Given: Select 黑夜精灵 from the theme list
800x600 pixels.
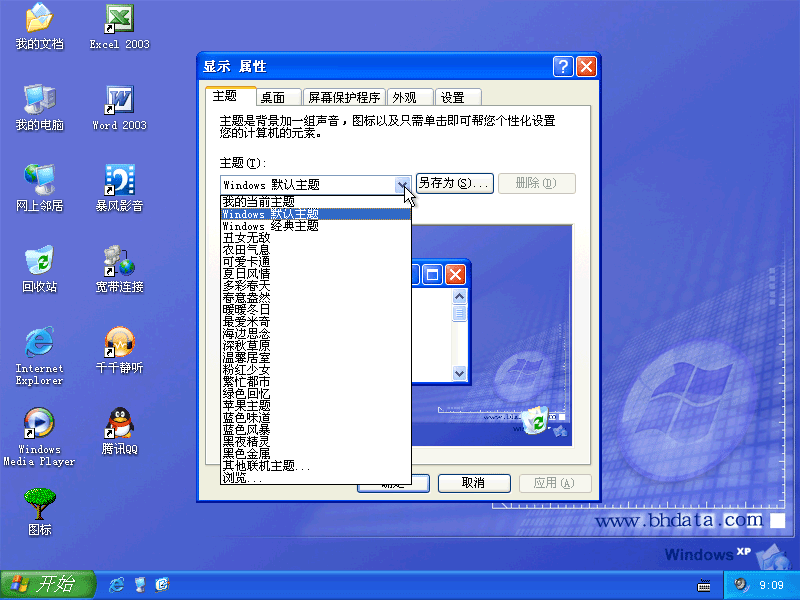Looking at the screenshot, I should [x=316, y=442].
